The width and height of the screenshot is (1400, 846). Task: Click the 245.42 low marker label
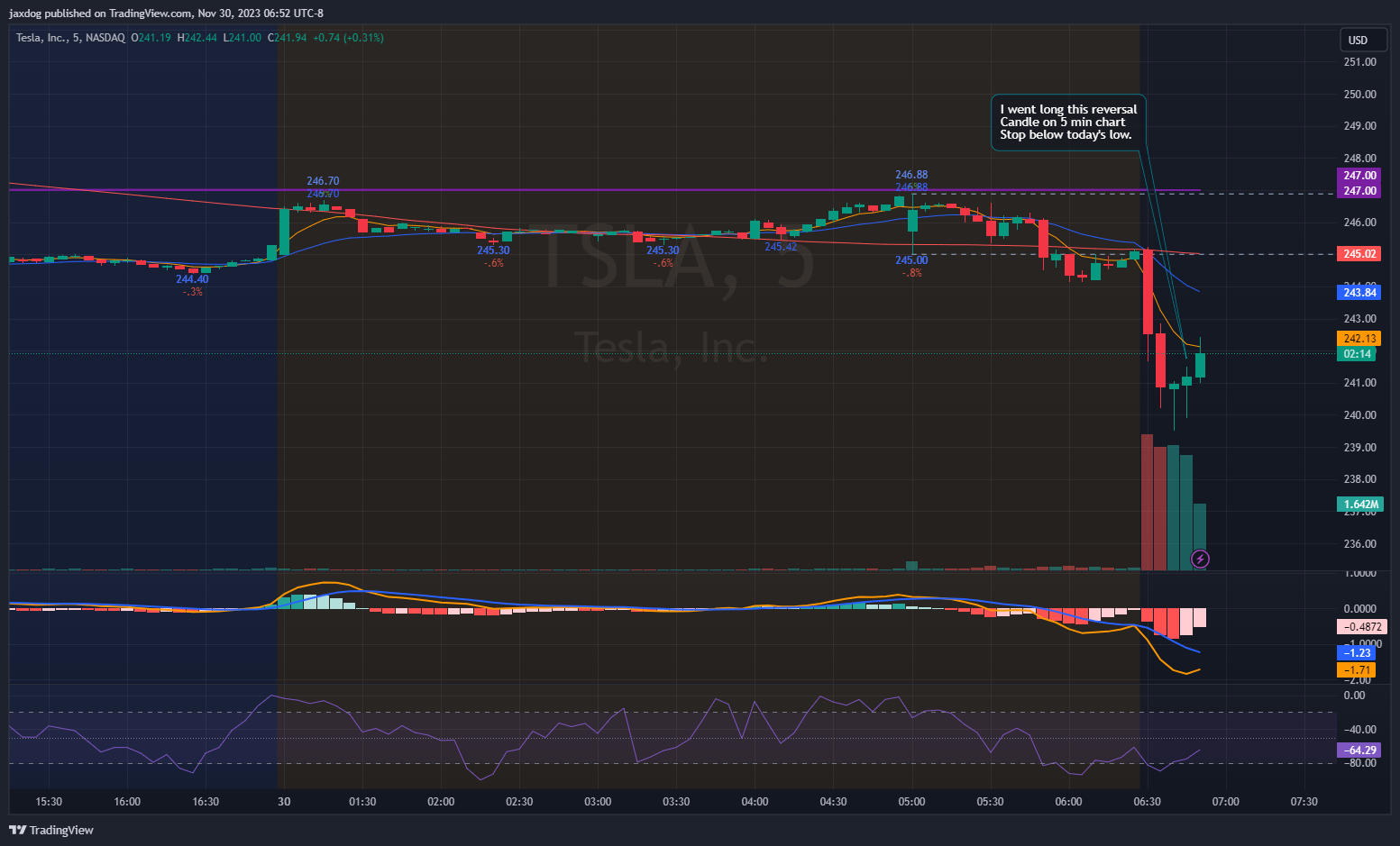781,247
